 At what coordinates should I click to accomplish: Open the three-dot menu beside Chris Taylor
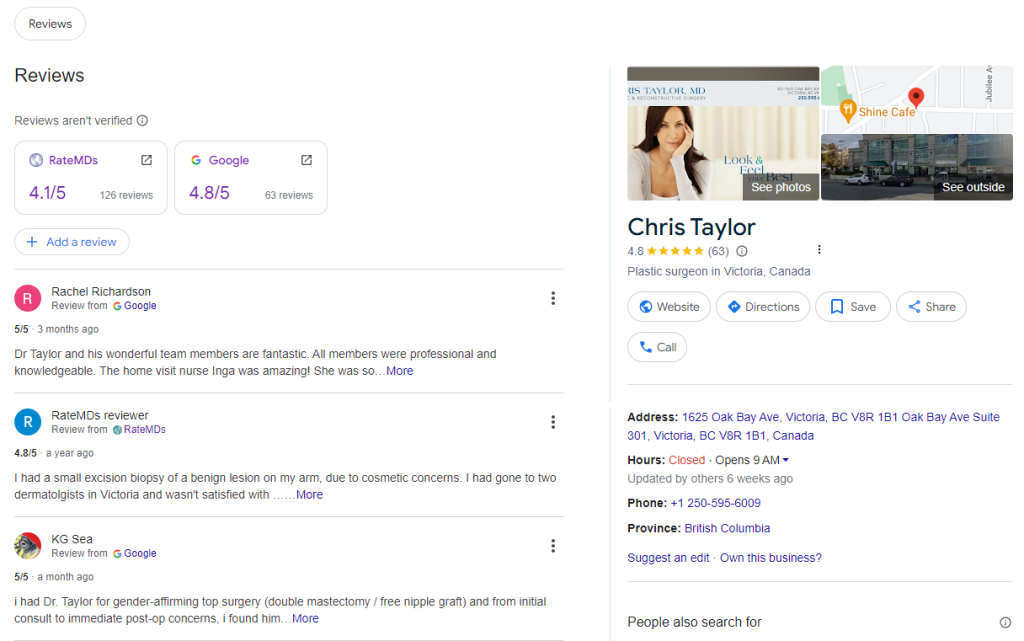click(819, 248)
